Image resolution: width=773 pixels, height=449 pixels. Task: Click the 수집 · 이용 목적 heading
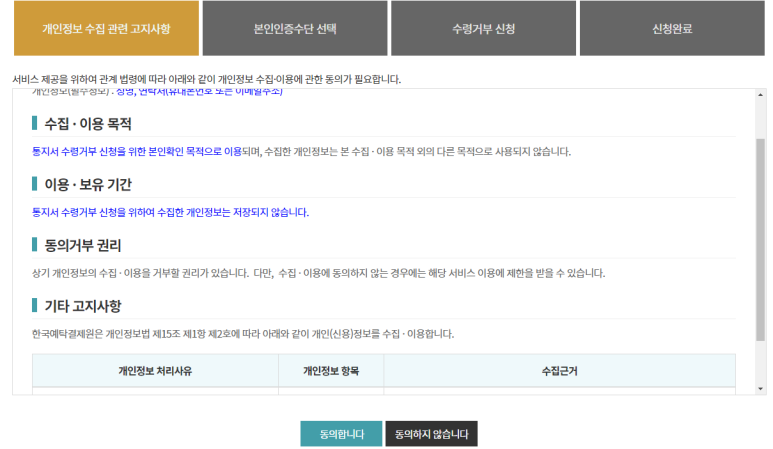click(x=88, y=124)
